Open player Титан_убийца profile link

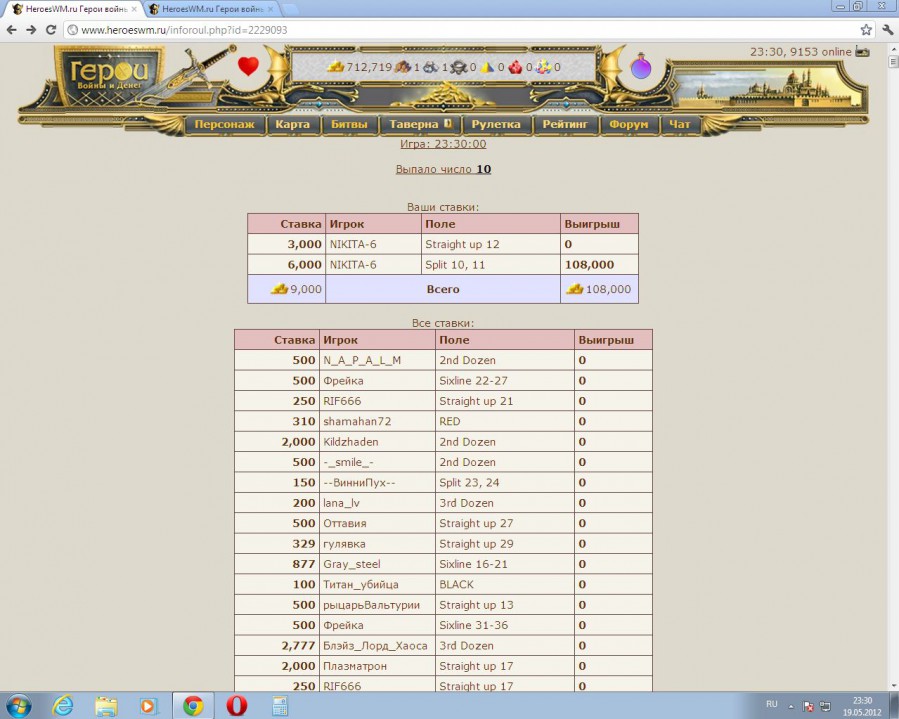361,585
